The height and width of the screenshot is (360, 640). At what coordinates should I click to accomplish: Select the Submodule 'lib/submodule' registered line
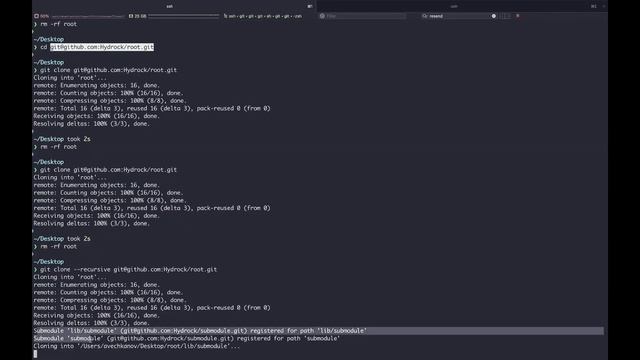coord(200,331)
